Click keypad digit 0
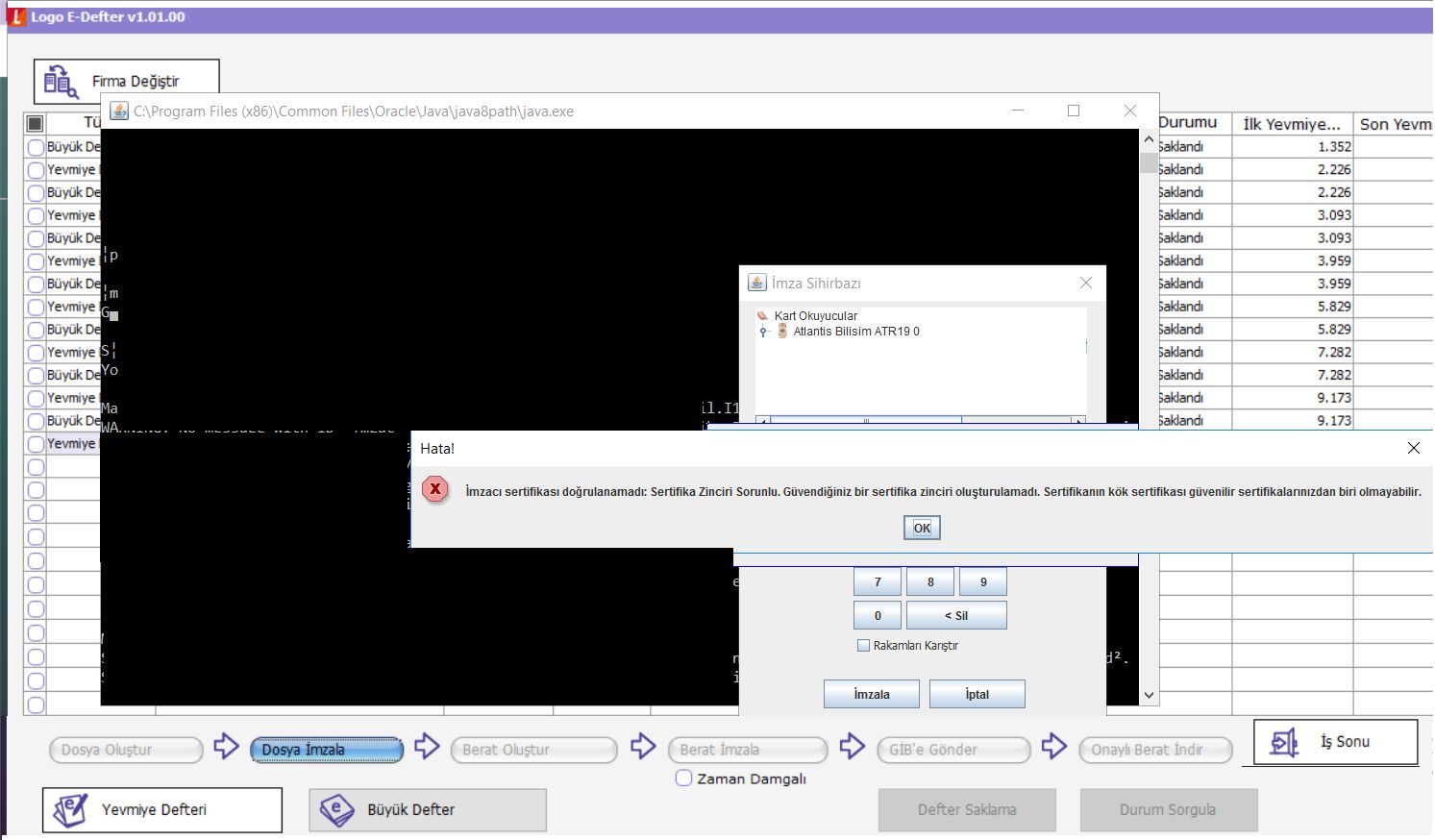This screenshot has width=1435, height=840. point(878,615)
